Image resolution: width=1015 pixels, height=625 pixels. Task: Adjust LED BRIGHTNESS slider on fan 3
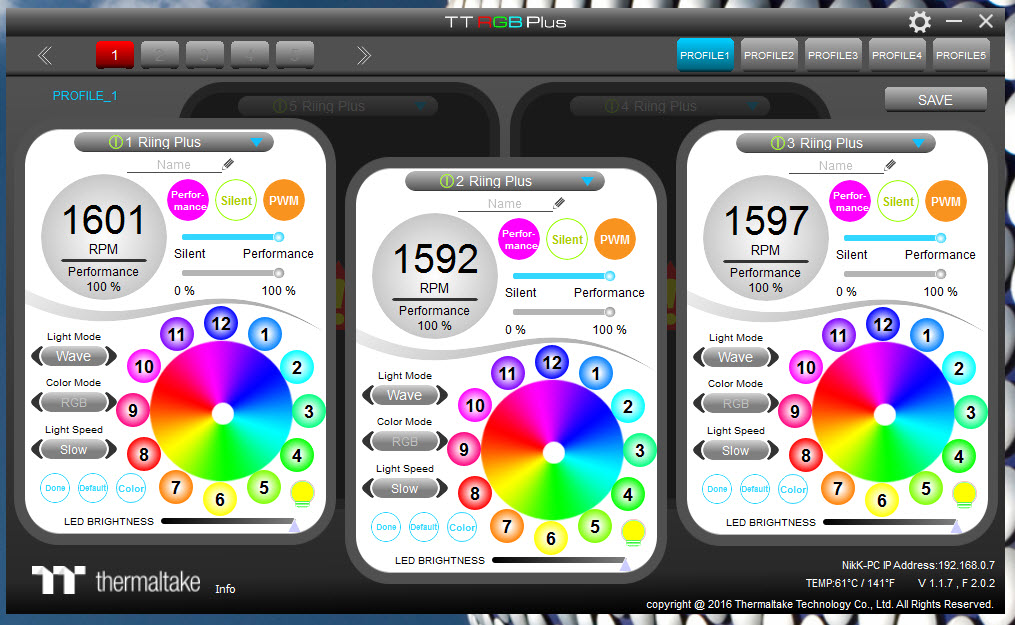(892, 523)
